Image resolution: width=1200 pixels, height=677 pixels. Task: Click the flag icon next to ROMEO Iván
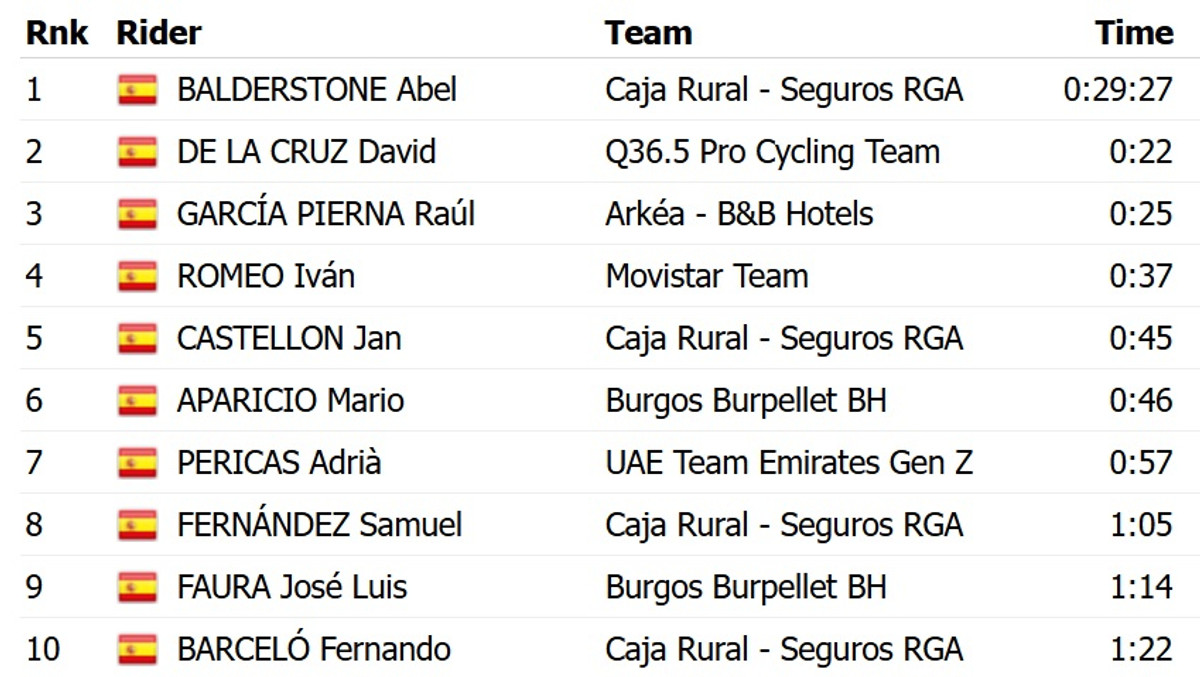(137, 276)
